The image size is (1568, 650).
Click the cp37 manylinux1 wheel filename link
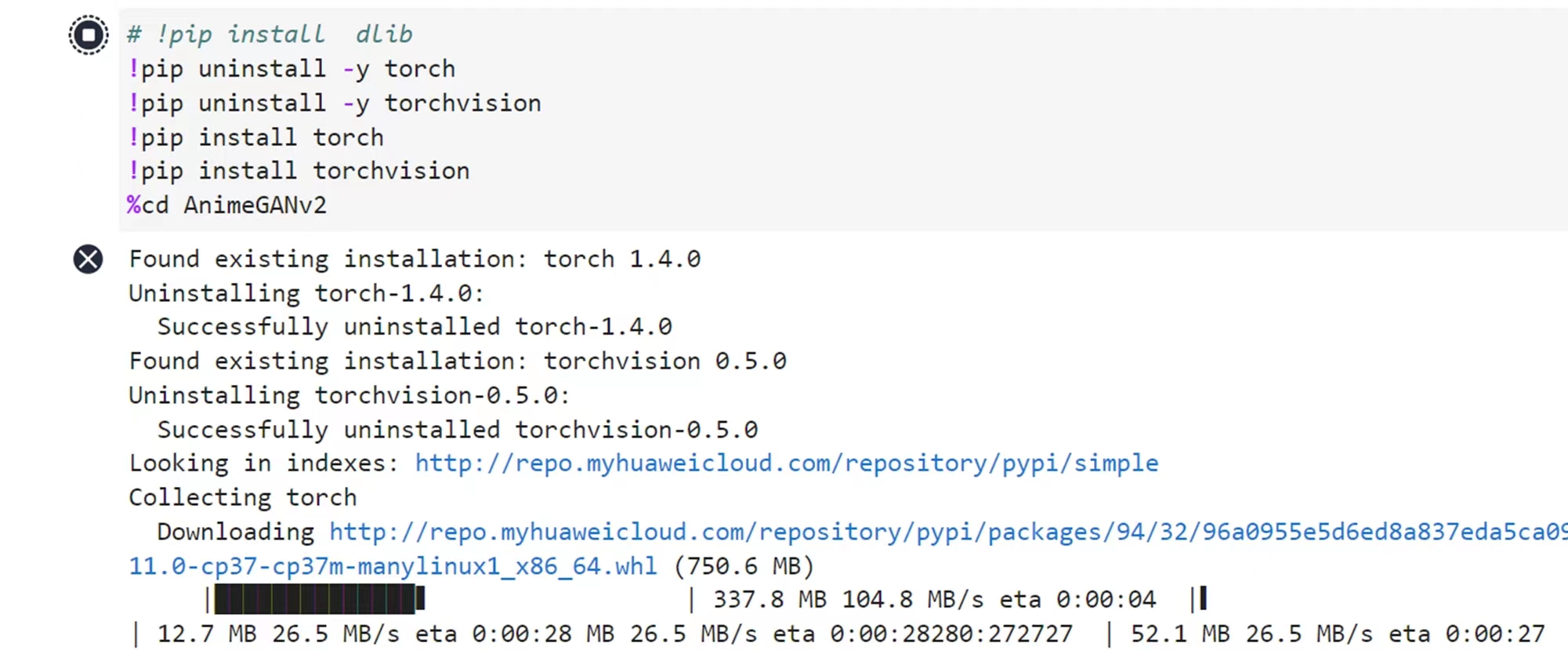pos(393,566)
